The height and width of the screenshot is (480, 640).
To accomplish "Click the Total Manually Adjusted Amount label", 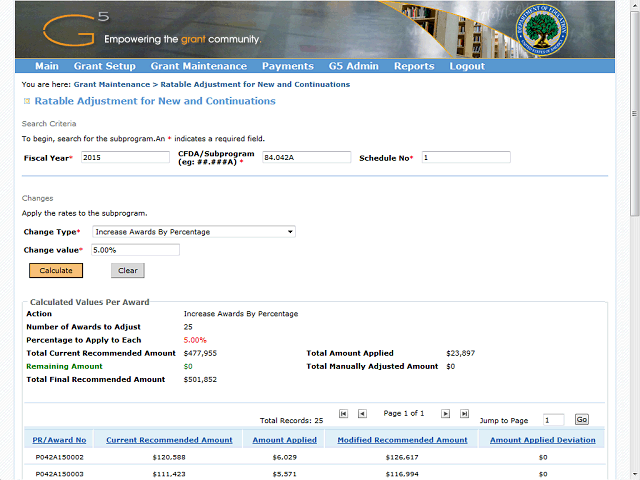I will [x=372, y=366].
